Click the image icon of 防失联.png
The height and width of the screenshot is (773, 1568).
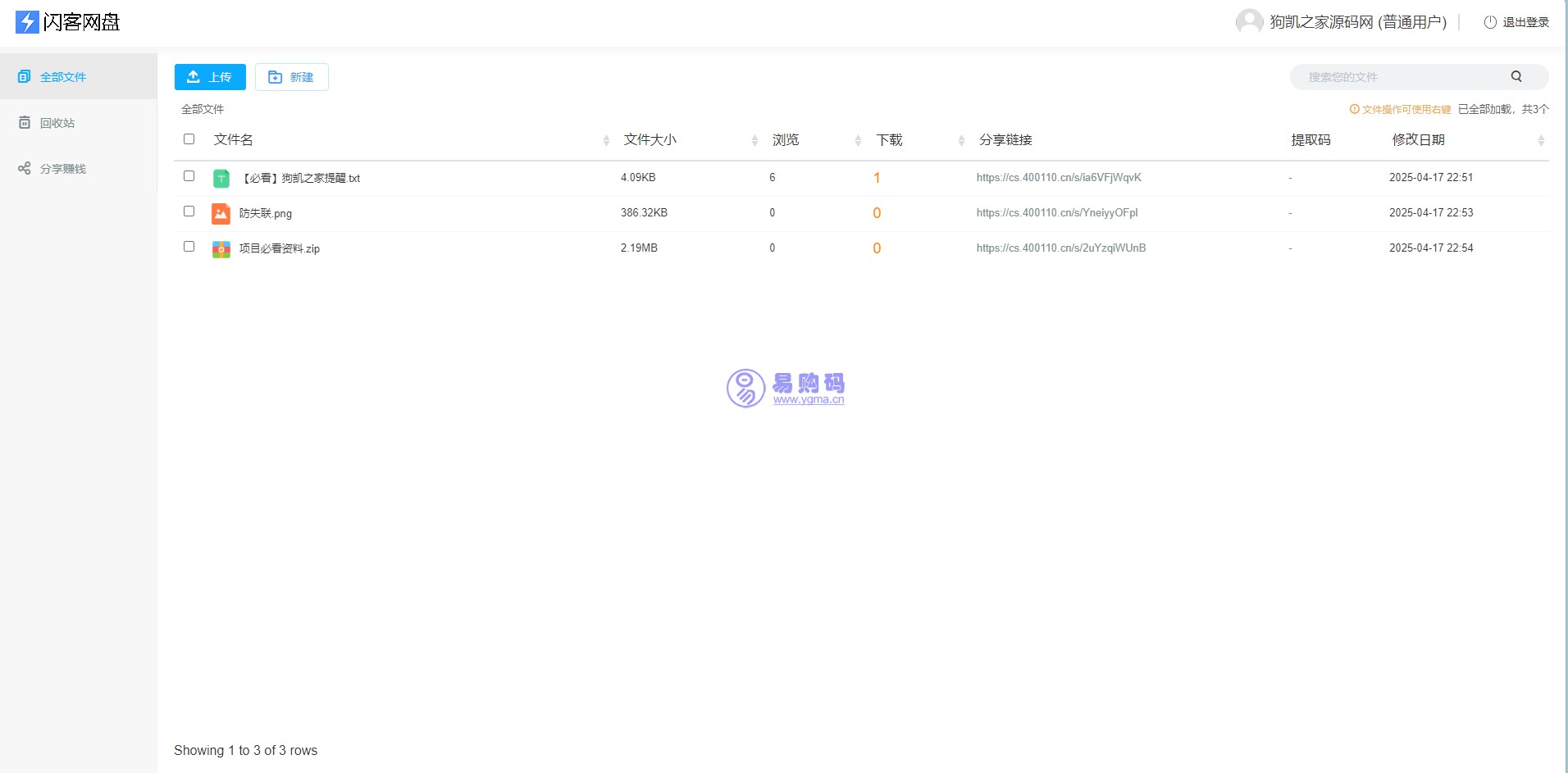[x=221, y=213]
